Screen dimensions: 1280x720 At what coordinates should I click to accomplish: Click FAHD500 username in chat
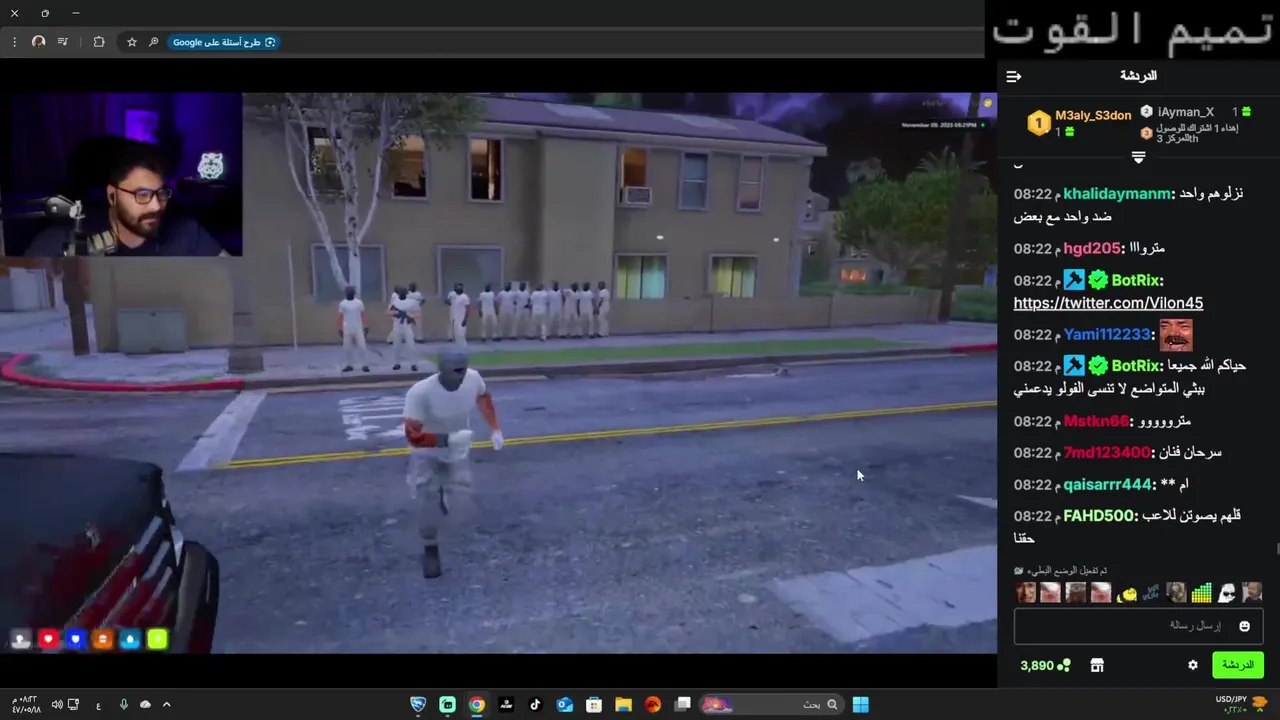click(1100, 516)
